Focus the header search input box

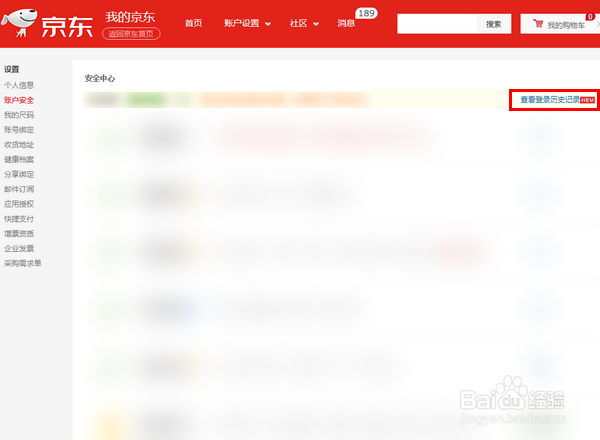[x=437, y=24]
